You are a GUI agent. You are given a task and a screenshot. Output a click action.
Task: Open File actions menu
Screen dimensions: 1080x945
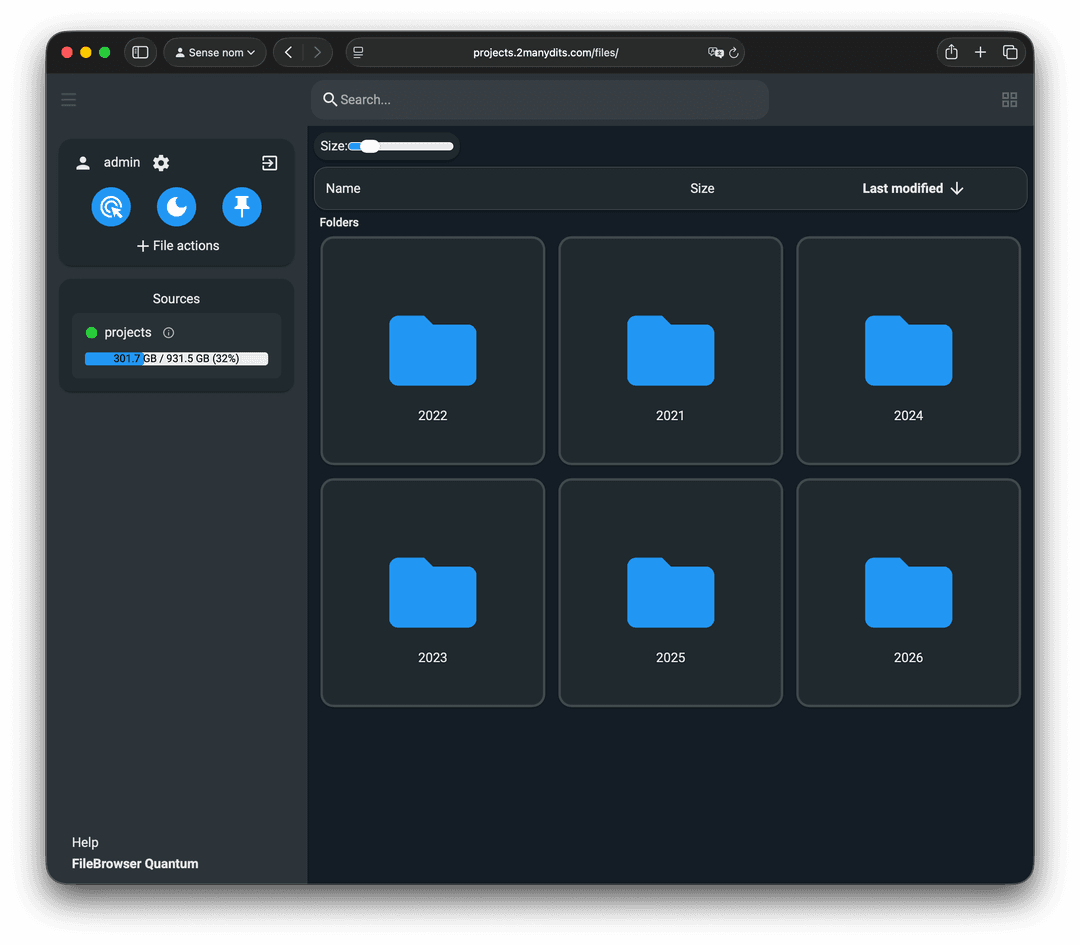click(x=178, y=246)
